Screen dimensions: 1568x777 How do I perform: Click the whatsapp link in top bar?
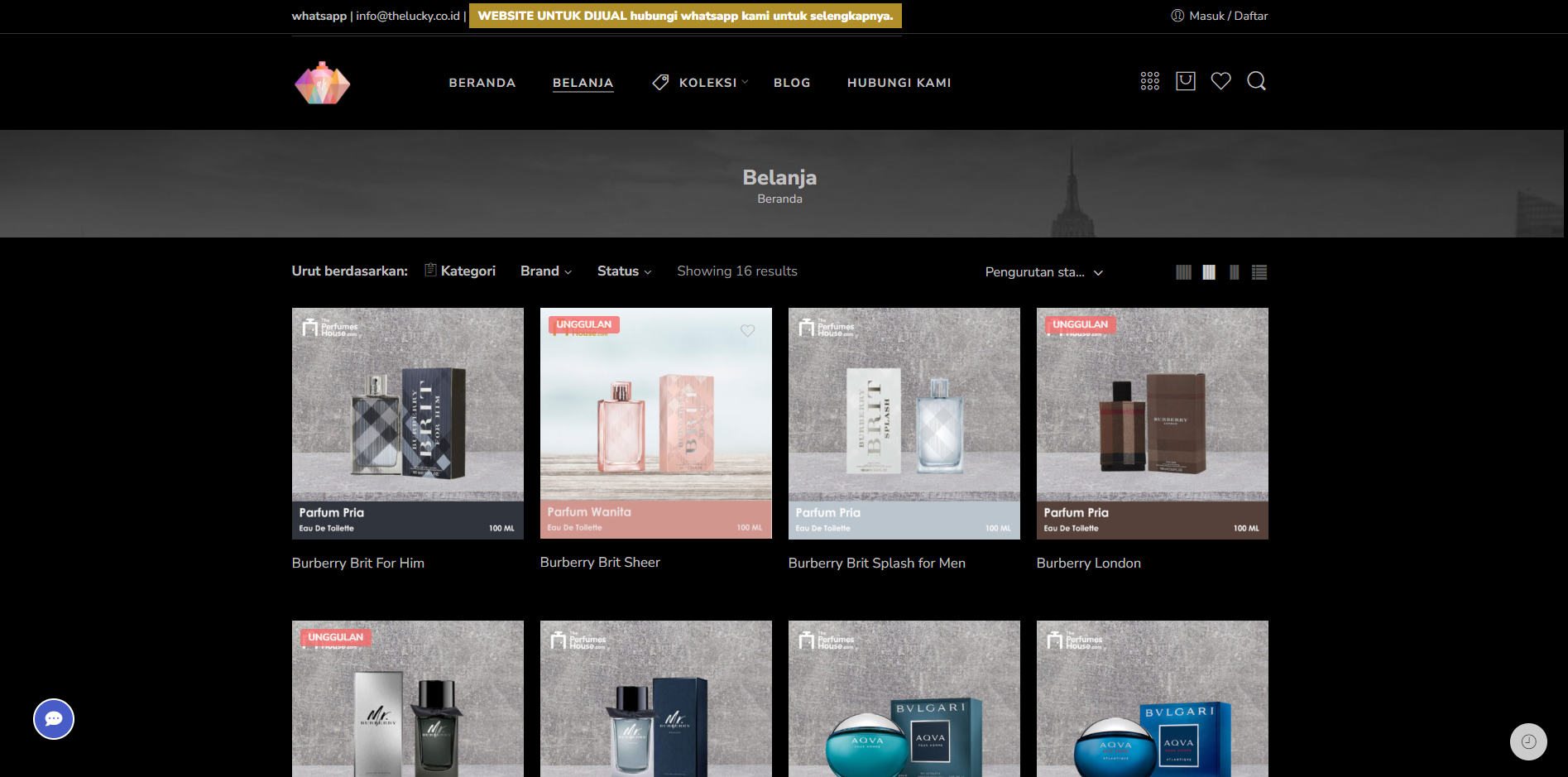[319, 16]
